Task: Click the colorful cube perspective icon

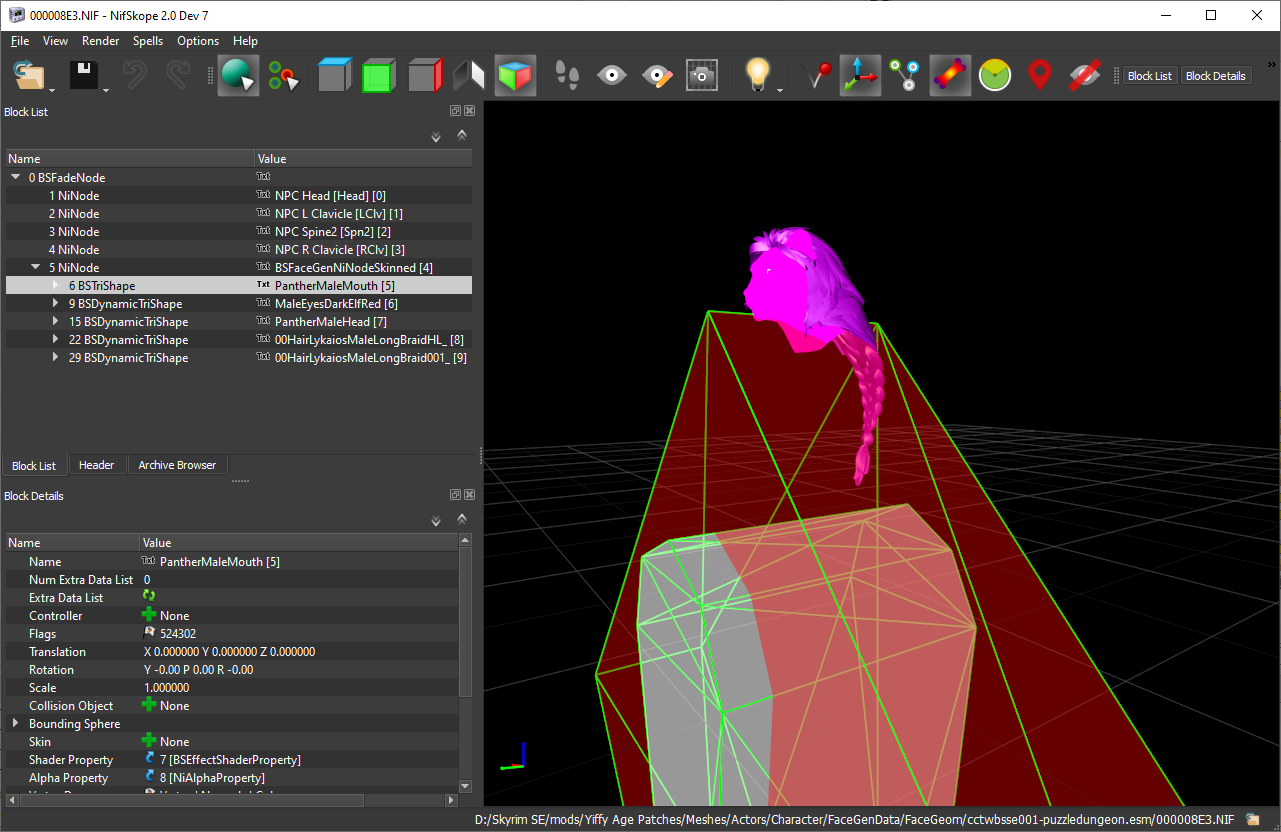Action: [515, 76]
